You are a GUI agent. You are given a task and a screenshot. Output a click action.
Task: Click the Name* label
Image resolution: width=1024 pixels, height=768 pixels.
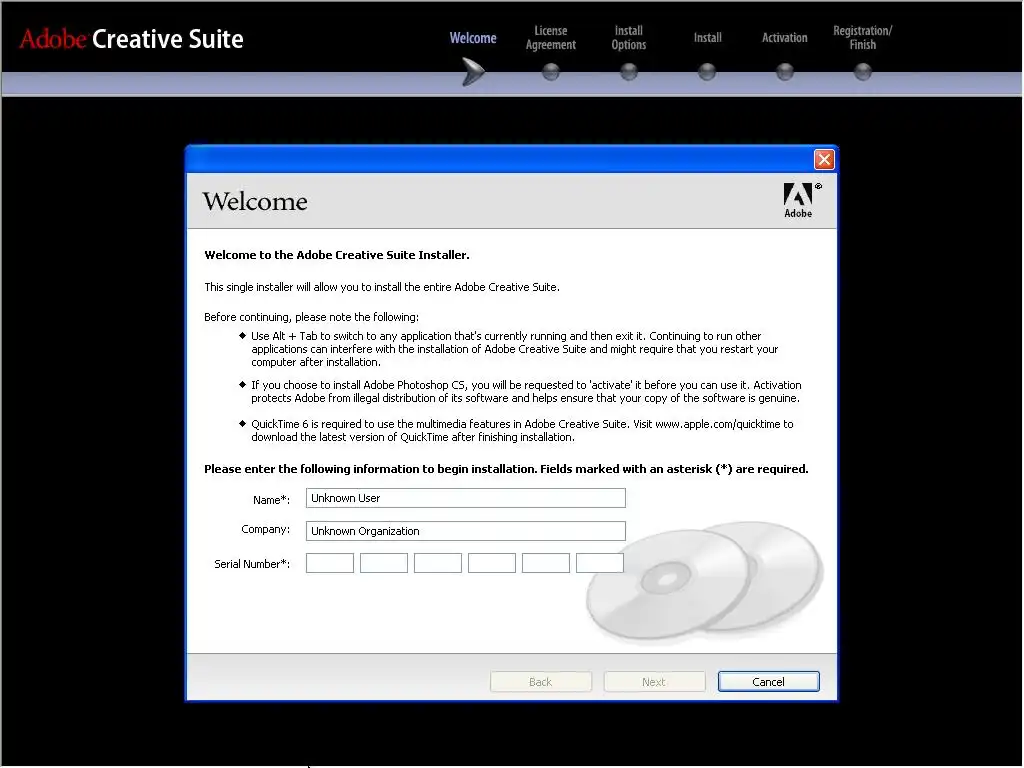(x=271, y=500)
